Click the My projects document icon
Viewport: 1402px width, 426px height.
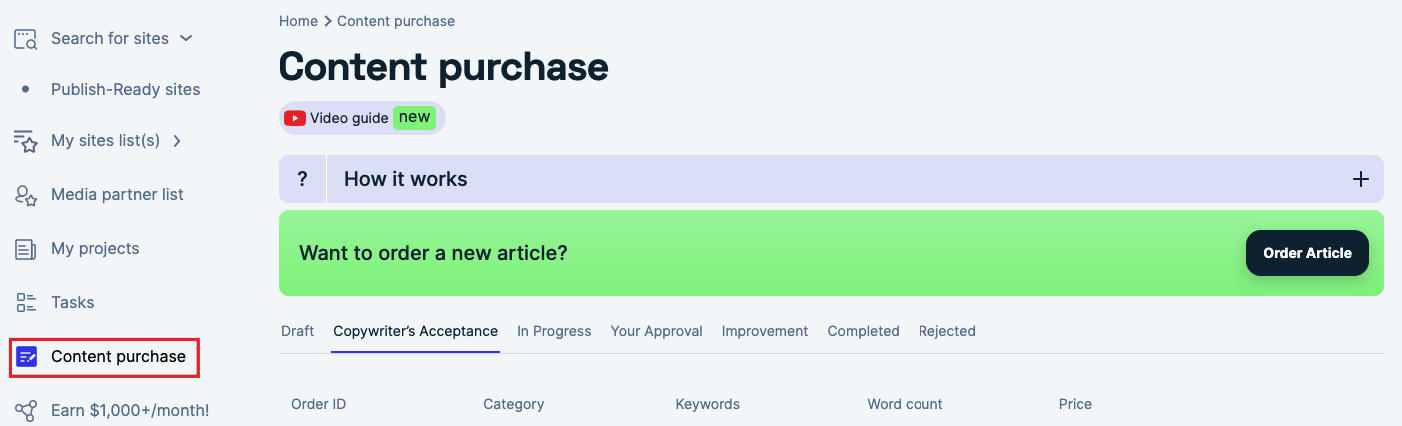click(26, 249)
